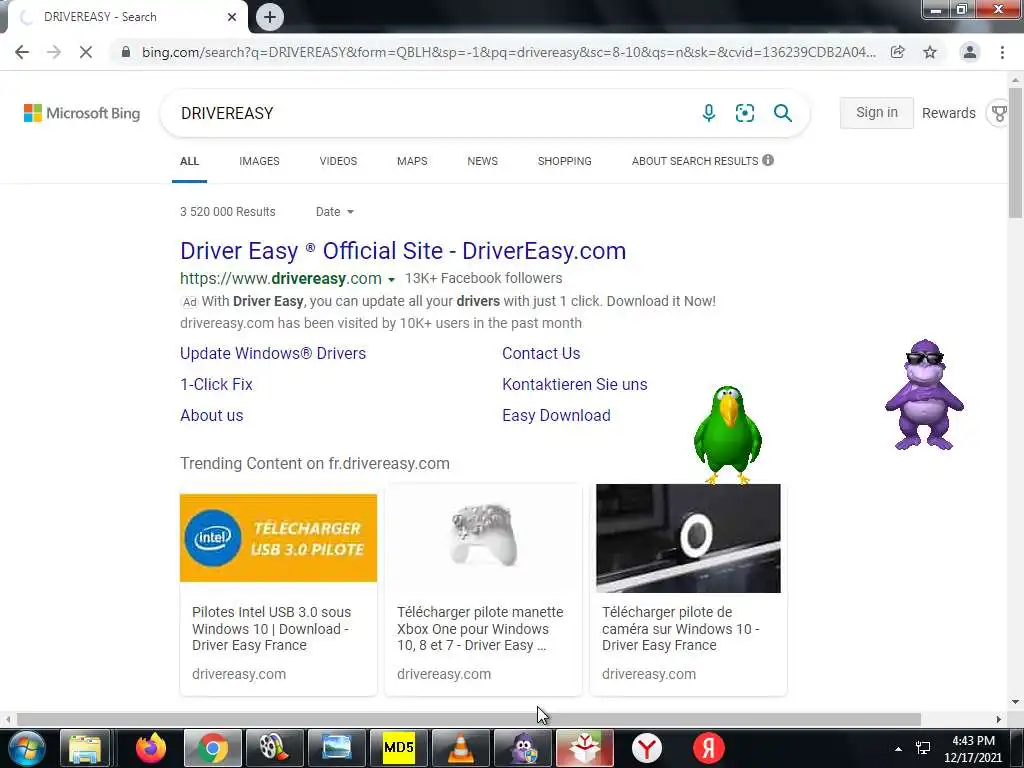Click the vertical scrollbar down arrow

(x=1016, y=702)
